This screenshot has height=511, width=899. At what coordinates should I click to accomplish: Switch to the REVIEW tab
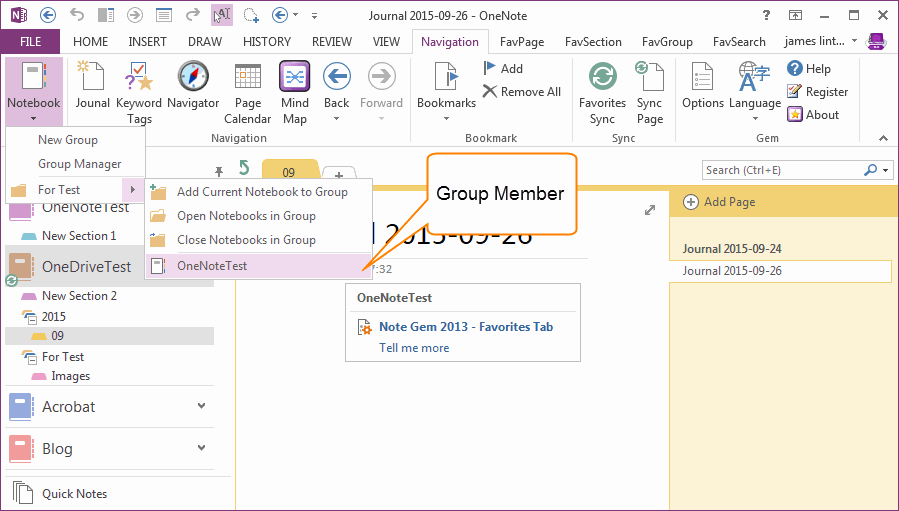pos(331,42)
